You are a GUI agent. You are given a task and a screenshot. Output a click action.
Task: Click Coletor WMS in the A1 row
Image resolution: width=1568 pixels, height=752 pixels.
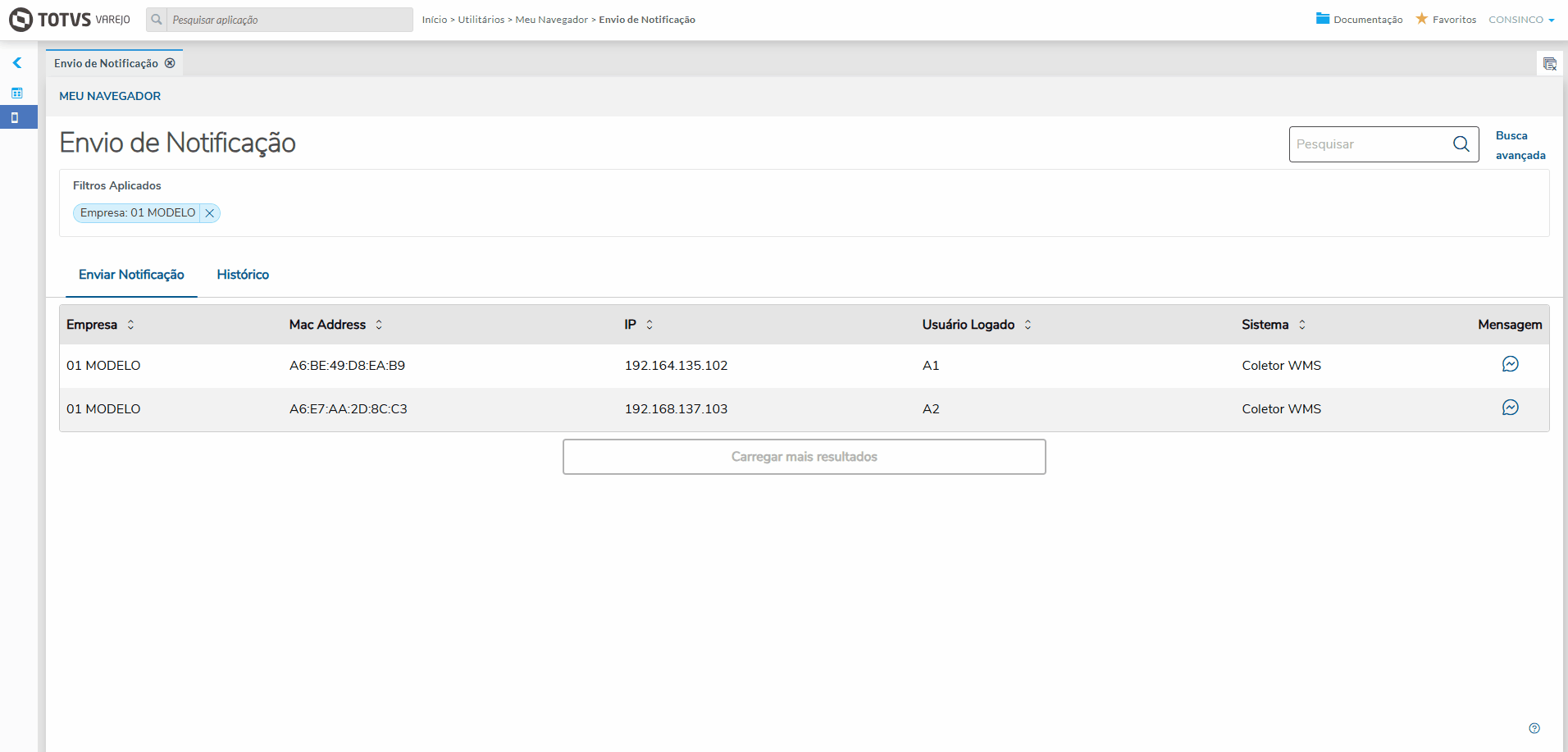coord(1282,366)
